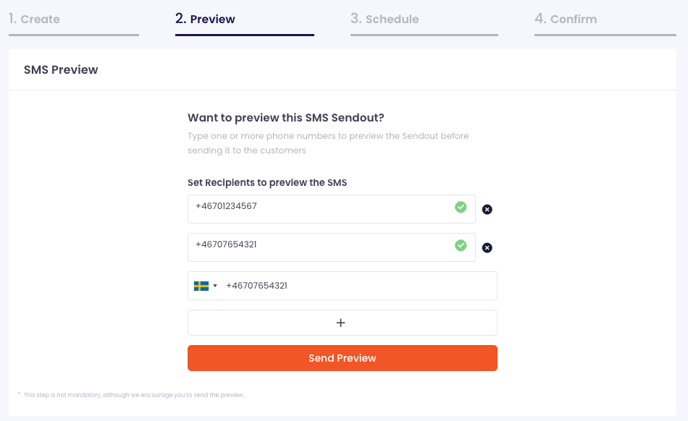
Task: Remove the +46707654321 recipient row
Action: [487, 248]
